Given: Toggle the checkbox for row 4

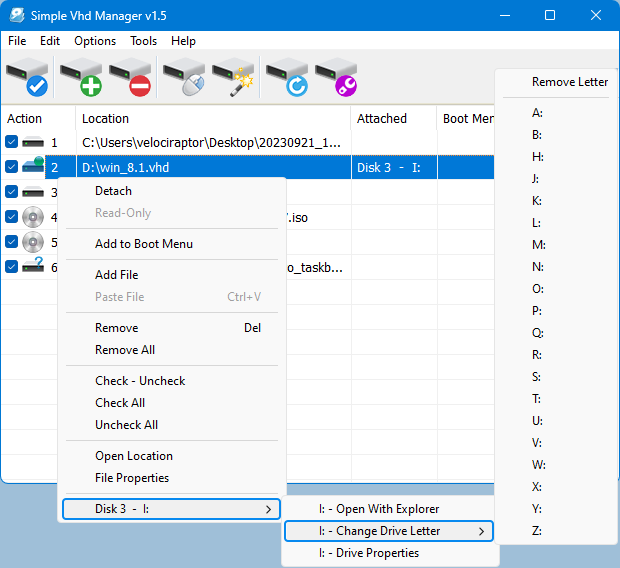Looking at the screenshot, I should click(x=12, y=217).
